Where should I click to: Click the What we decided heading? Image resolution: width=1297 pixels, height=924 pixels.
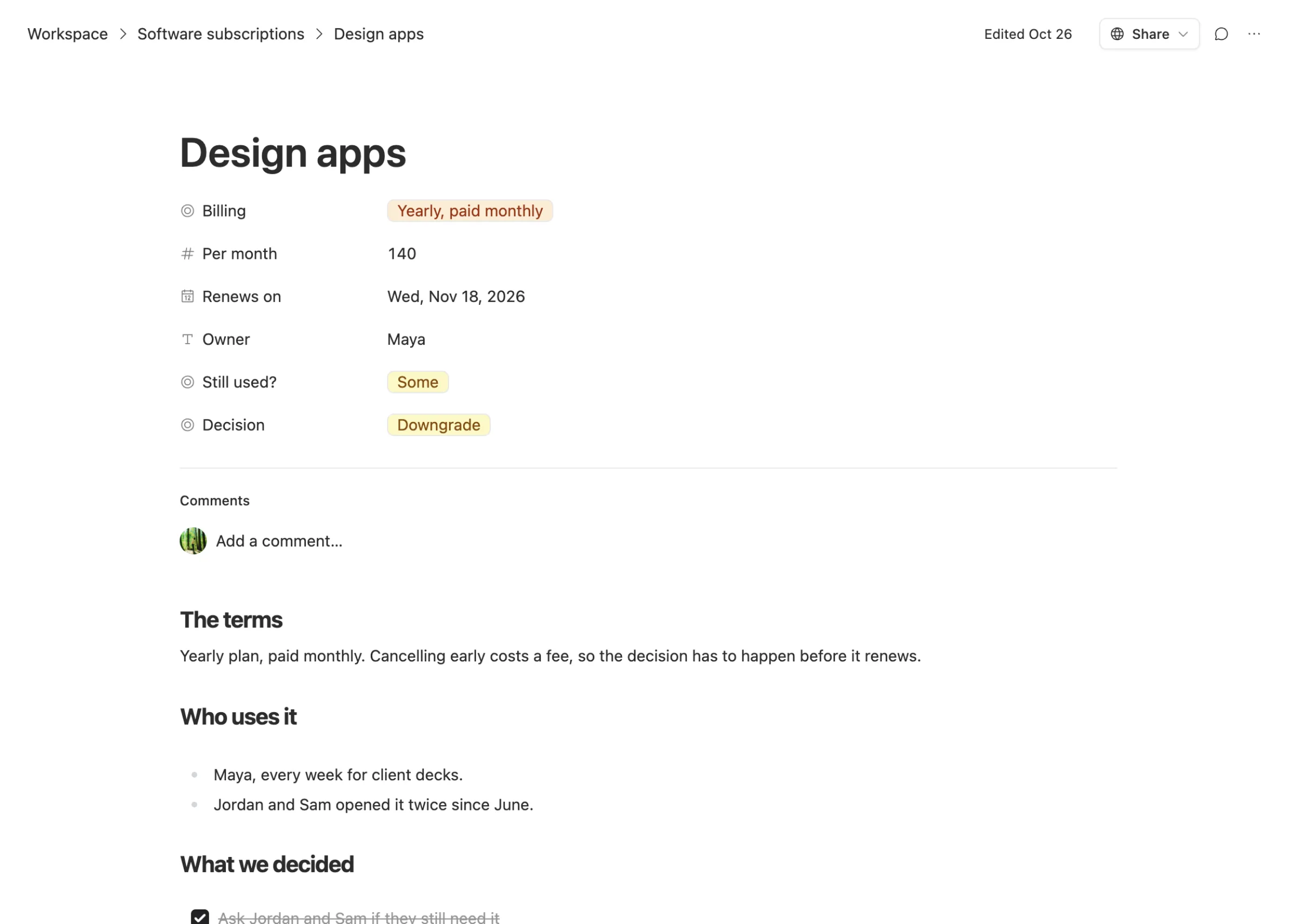(267, 864)
